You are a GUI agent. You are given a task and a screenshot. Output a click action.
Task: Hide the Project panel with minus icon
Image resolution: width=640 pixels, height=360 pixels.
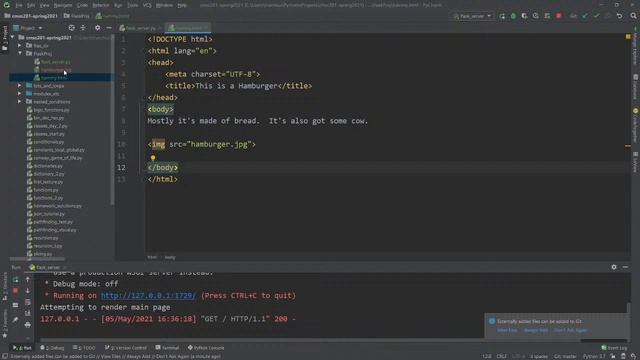point(109,28)
